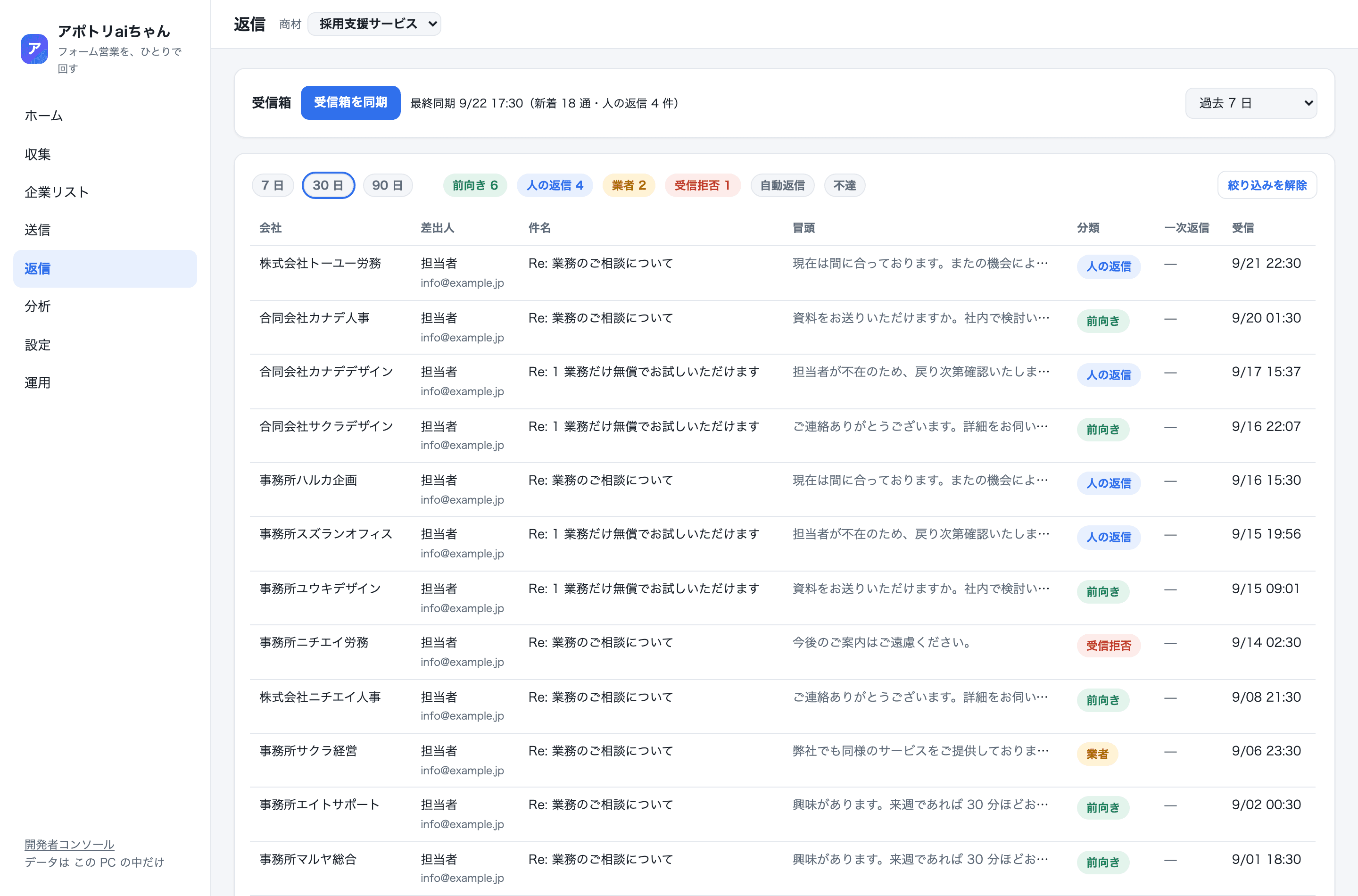The height and width of the screenshot is (896, 1358).
Task: Open 企業リスト in the sidebar
Action: click(105, 192)
